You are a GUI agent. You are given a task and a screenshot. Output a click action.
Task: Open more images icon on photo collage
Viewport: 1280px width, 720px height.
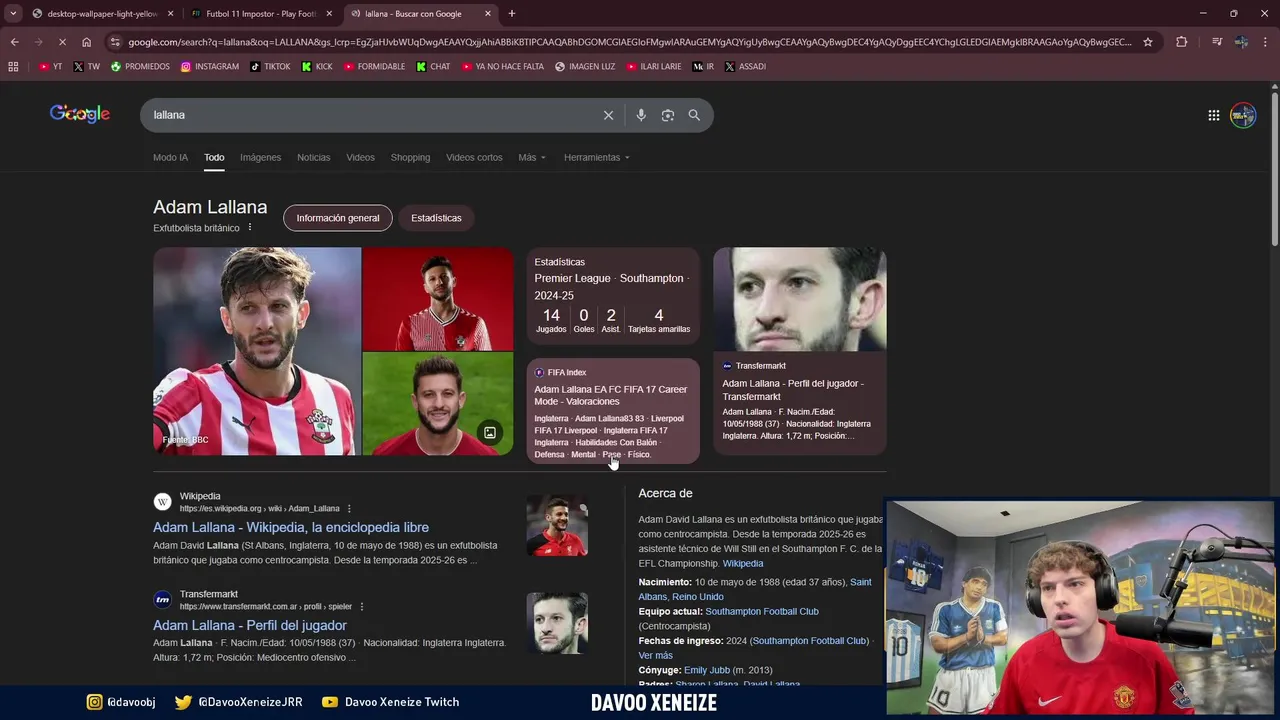tap(490, 433)
